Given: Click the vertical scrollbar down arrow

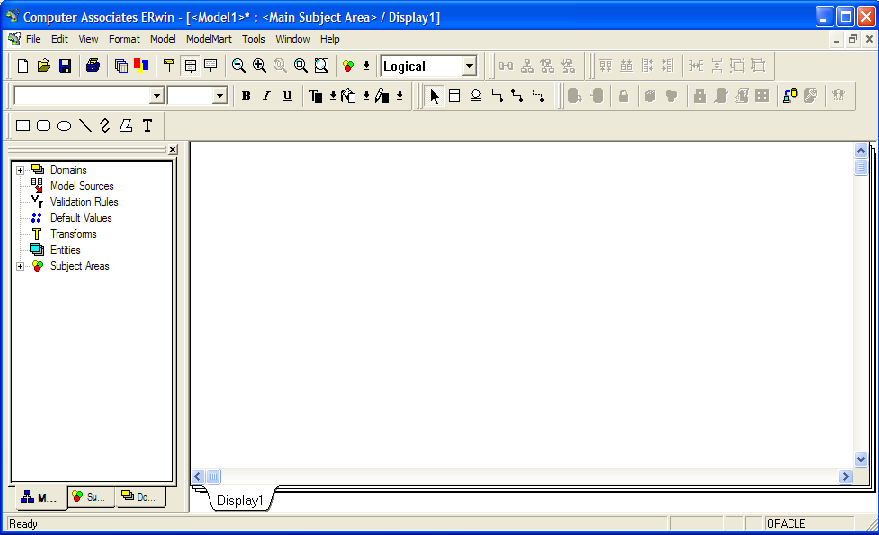Looking at the screenshot, I should [861, 459].
